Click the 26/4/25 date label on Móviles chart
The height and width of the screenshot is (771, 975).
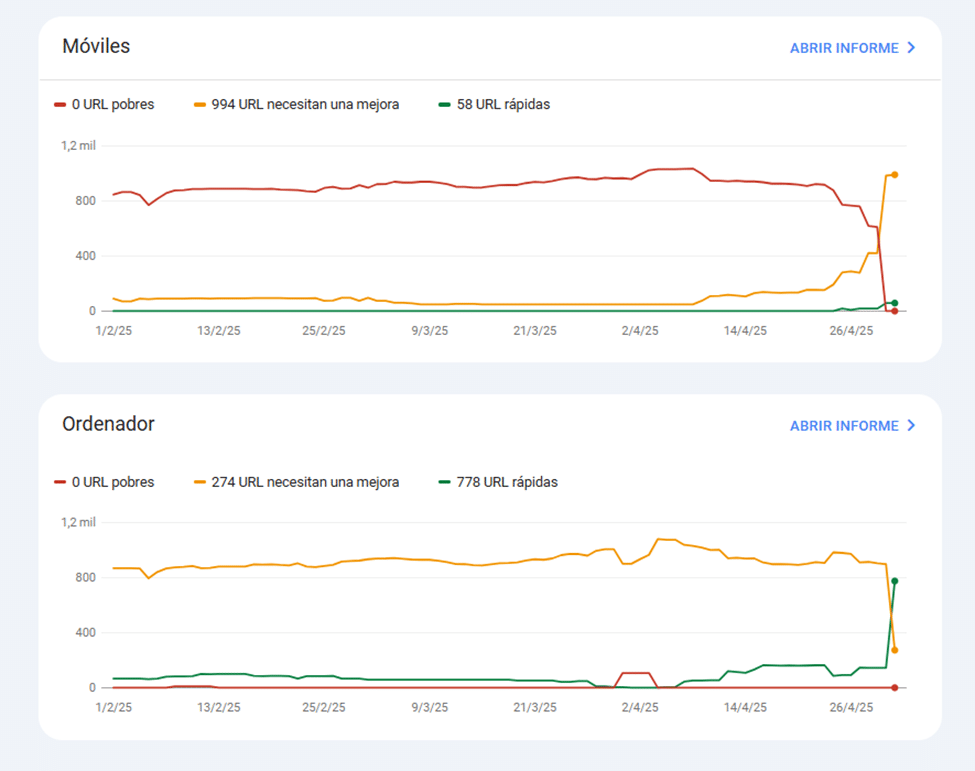point(851,331)
